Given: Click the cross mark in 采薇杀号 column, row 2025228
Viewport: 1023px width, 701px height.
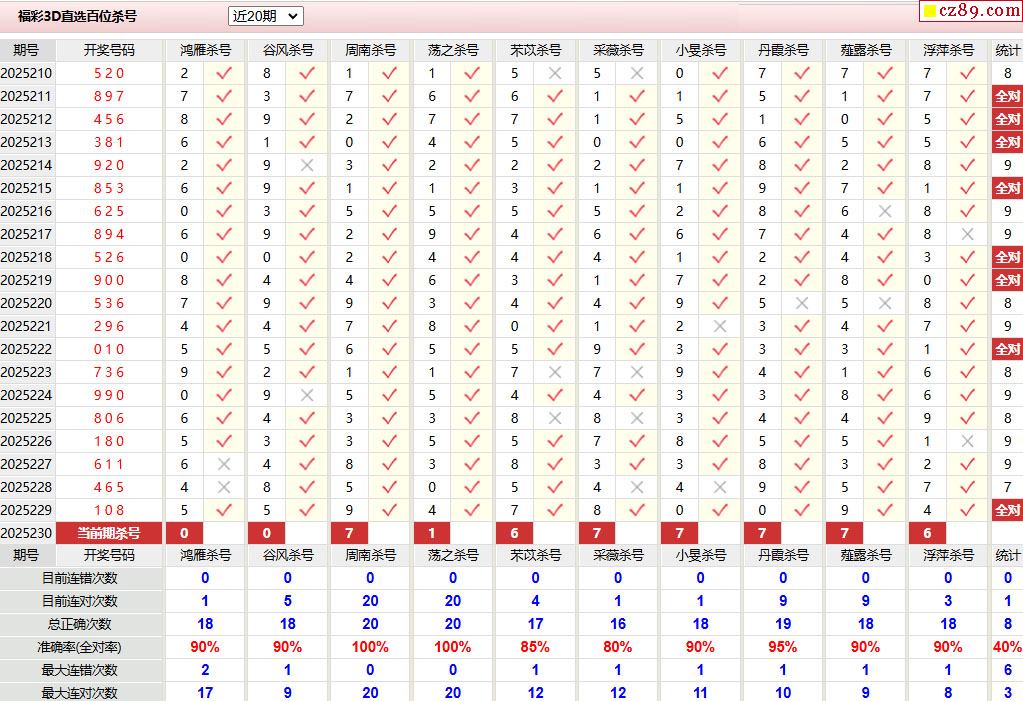Looking at the screenshot, I should point(637,487).
